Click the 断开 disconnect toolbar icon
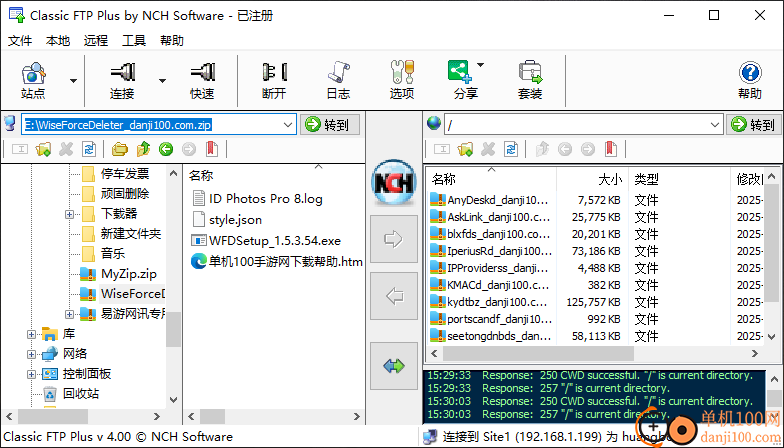The image size is (784, 448). [x=274, y=80]
